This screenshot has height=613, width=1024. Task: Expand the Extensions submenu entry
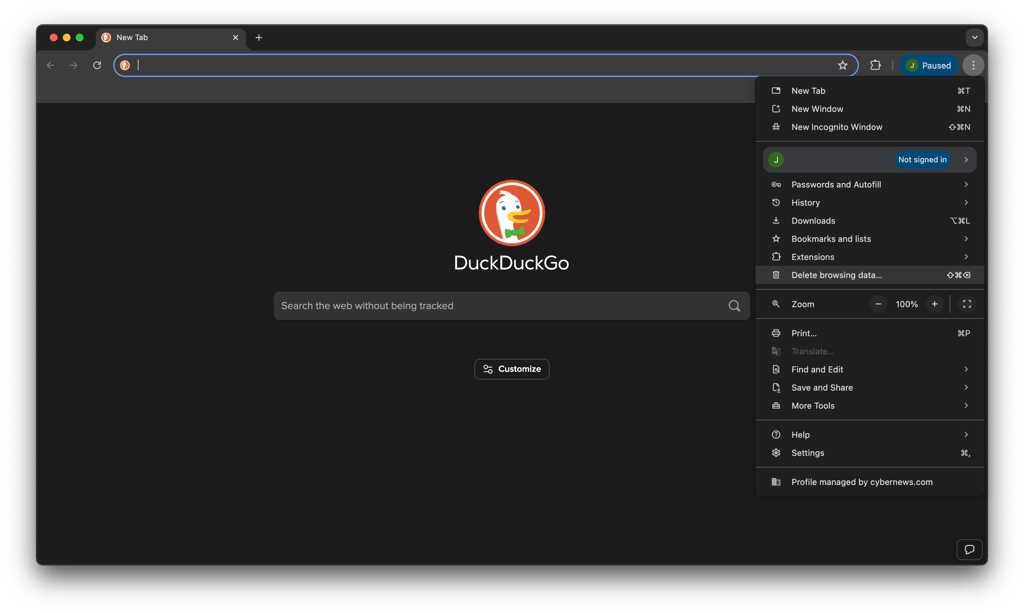click(870, 257)
